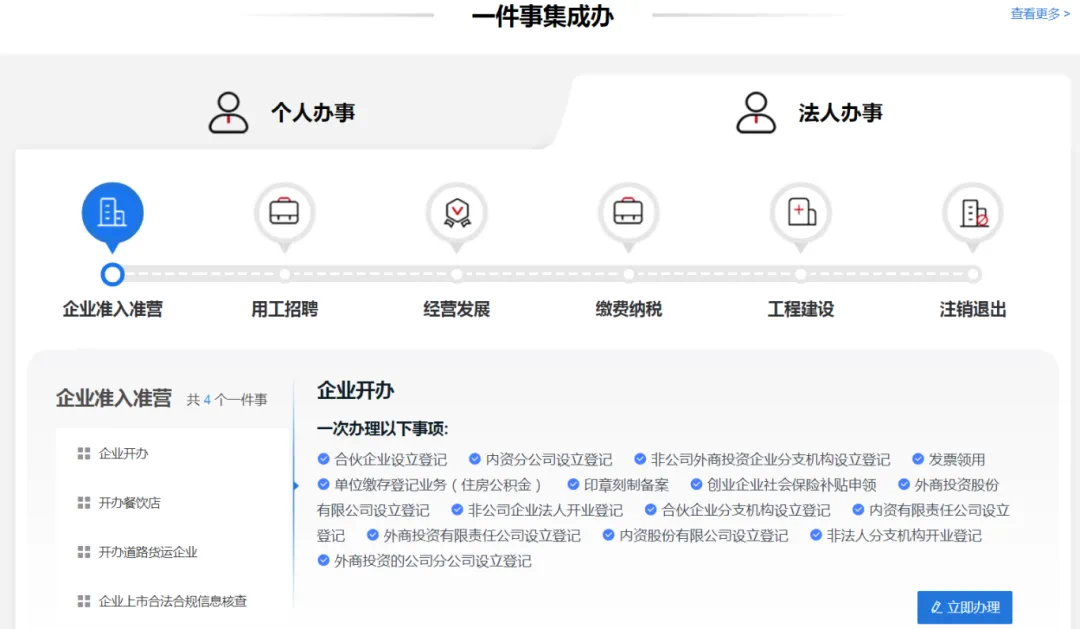Switch to the 法人办事 tab
The height and width of the screenshot is (629, 1080).
(840, 113)
